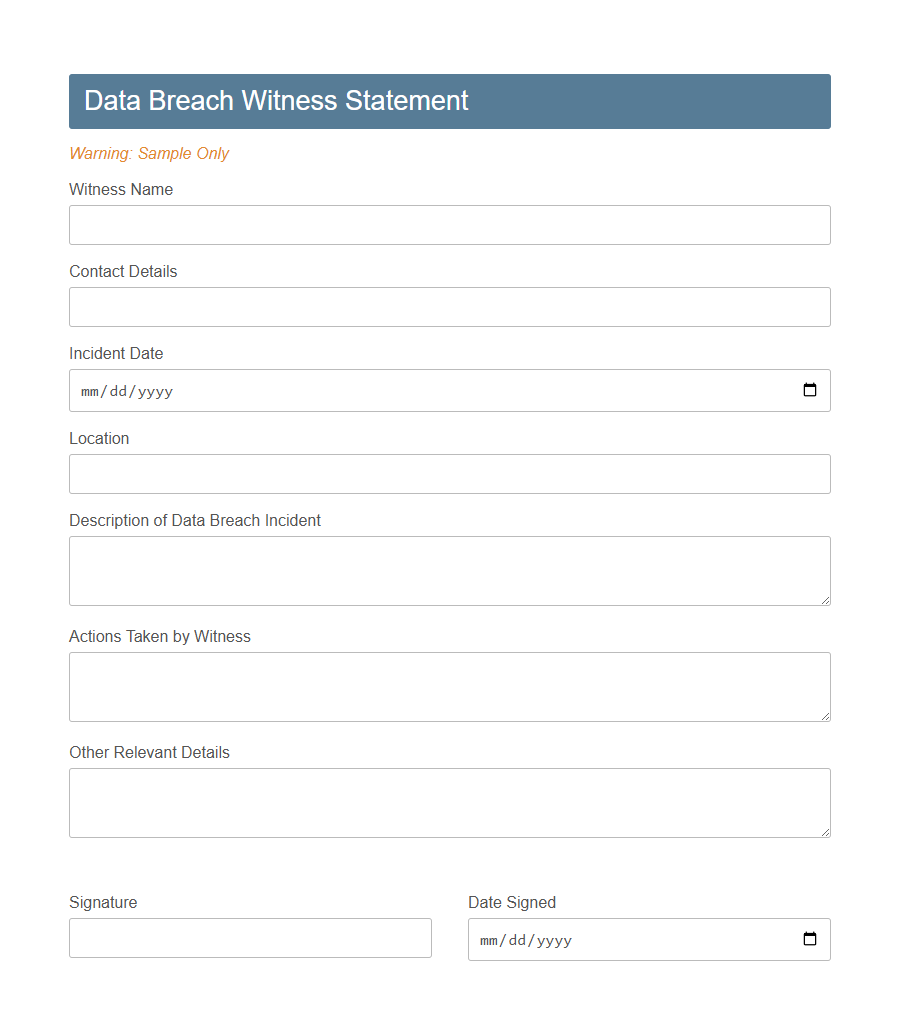
Task: Select the mm segment in Incident Date
Action: 90,391
